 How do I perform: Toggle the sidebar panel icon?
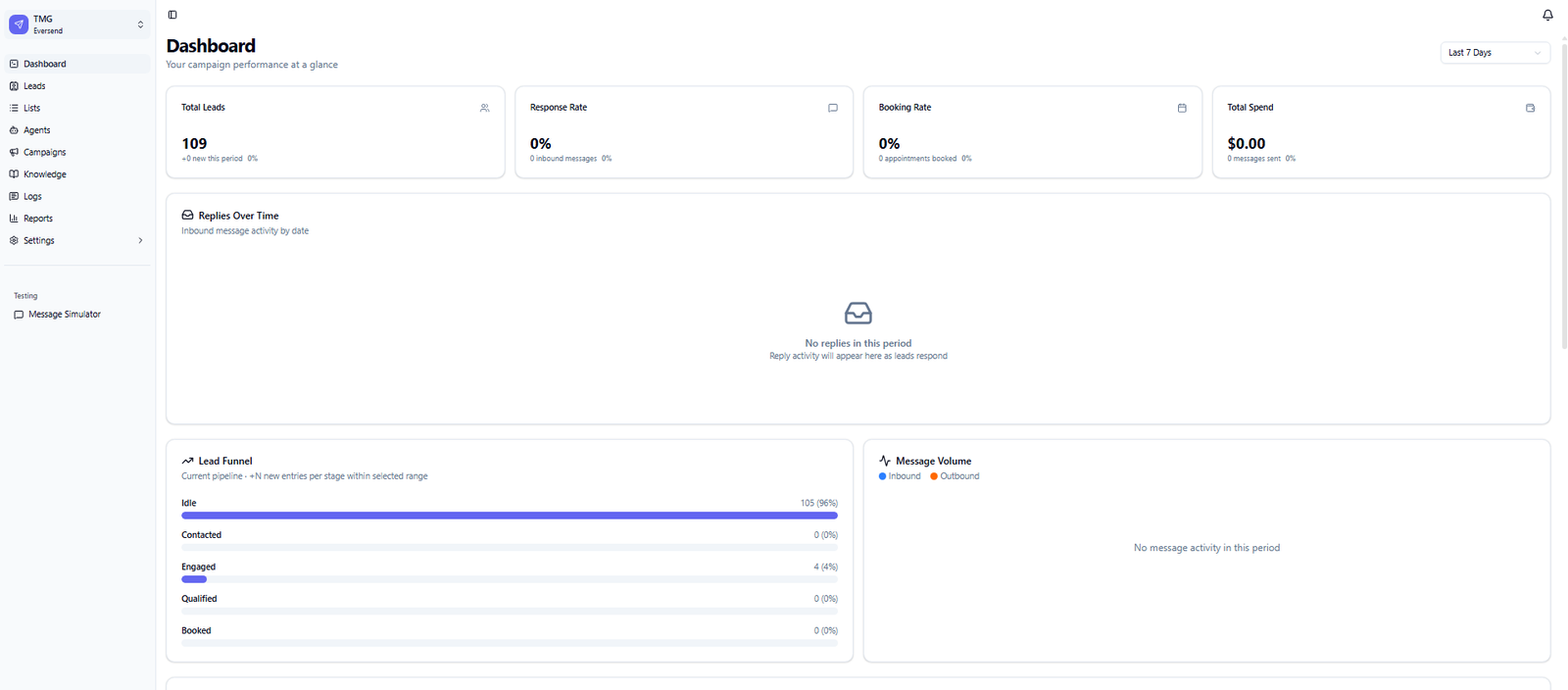coord(172,15)
